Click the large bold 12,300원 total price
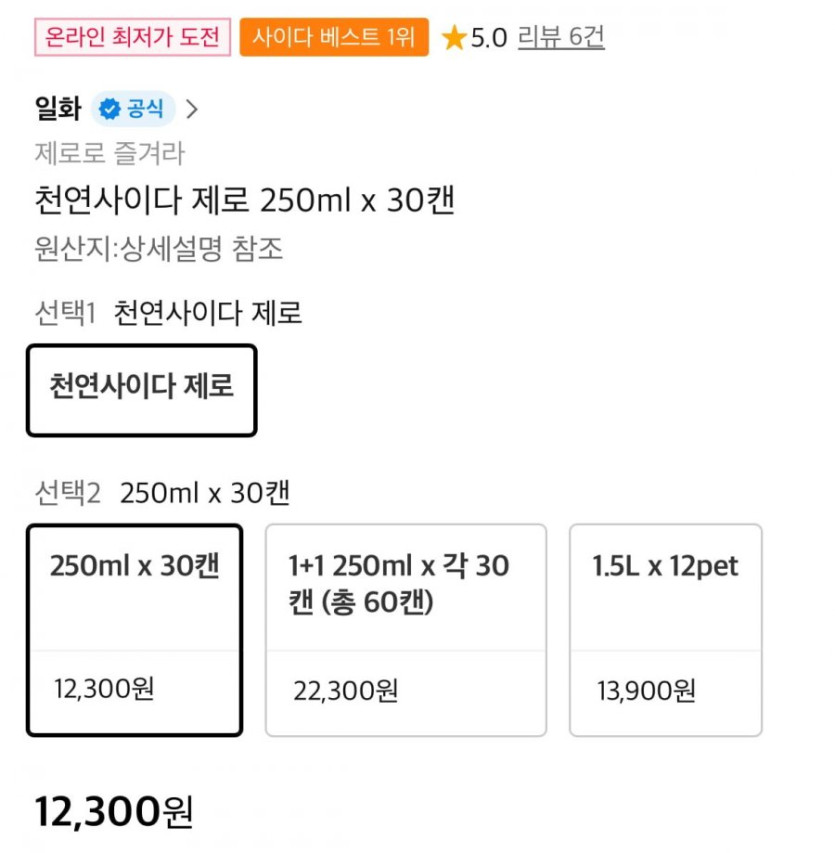 tap(113, 811)
